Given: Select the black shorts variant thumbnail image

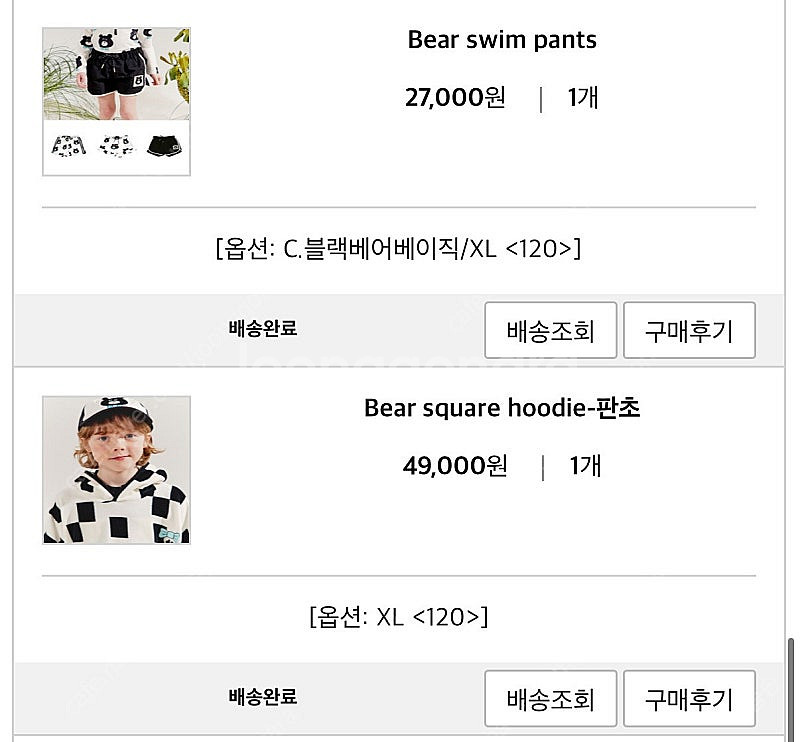Looking at the screenshot, I should point(164,146).
